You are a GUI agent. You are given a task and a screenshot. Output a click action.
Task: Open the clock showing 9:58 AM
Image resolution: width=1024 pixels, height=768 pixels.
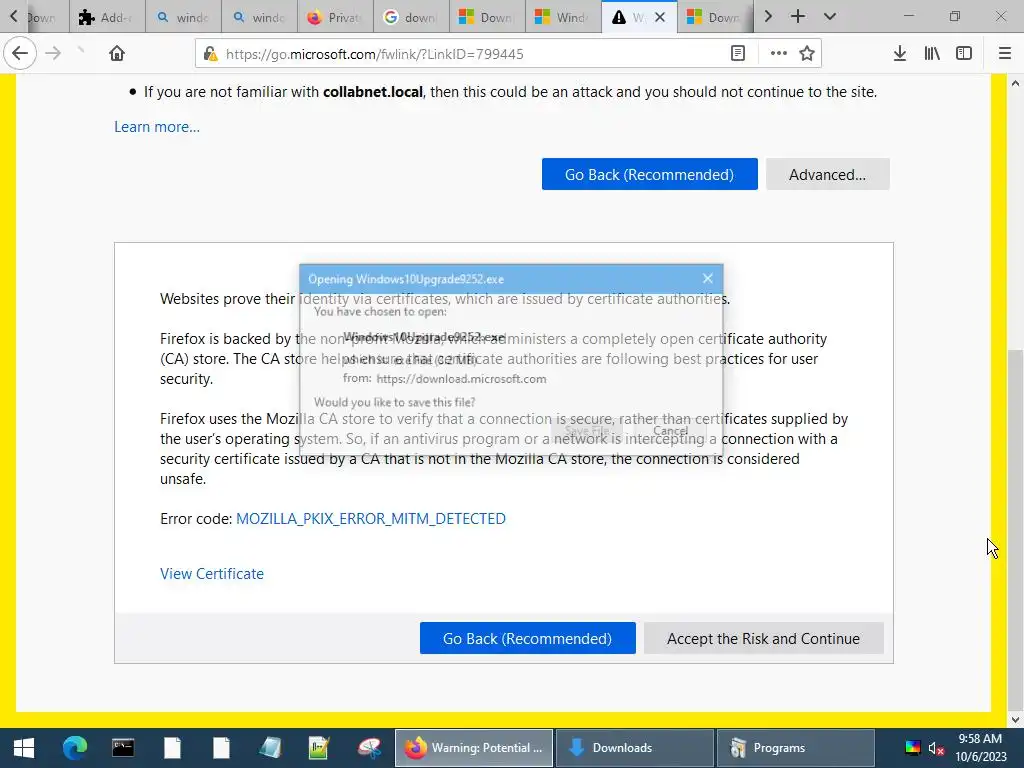[x=980, y=748]
